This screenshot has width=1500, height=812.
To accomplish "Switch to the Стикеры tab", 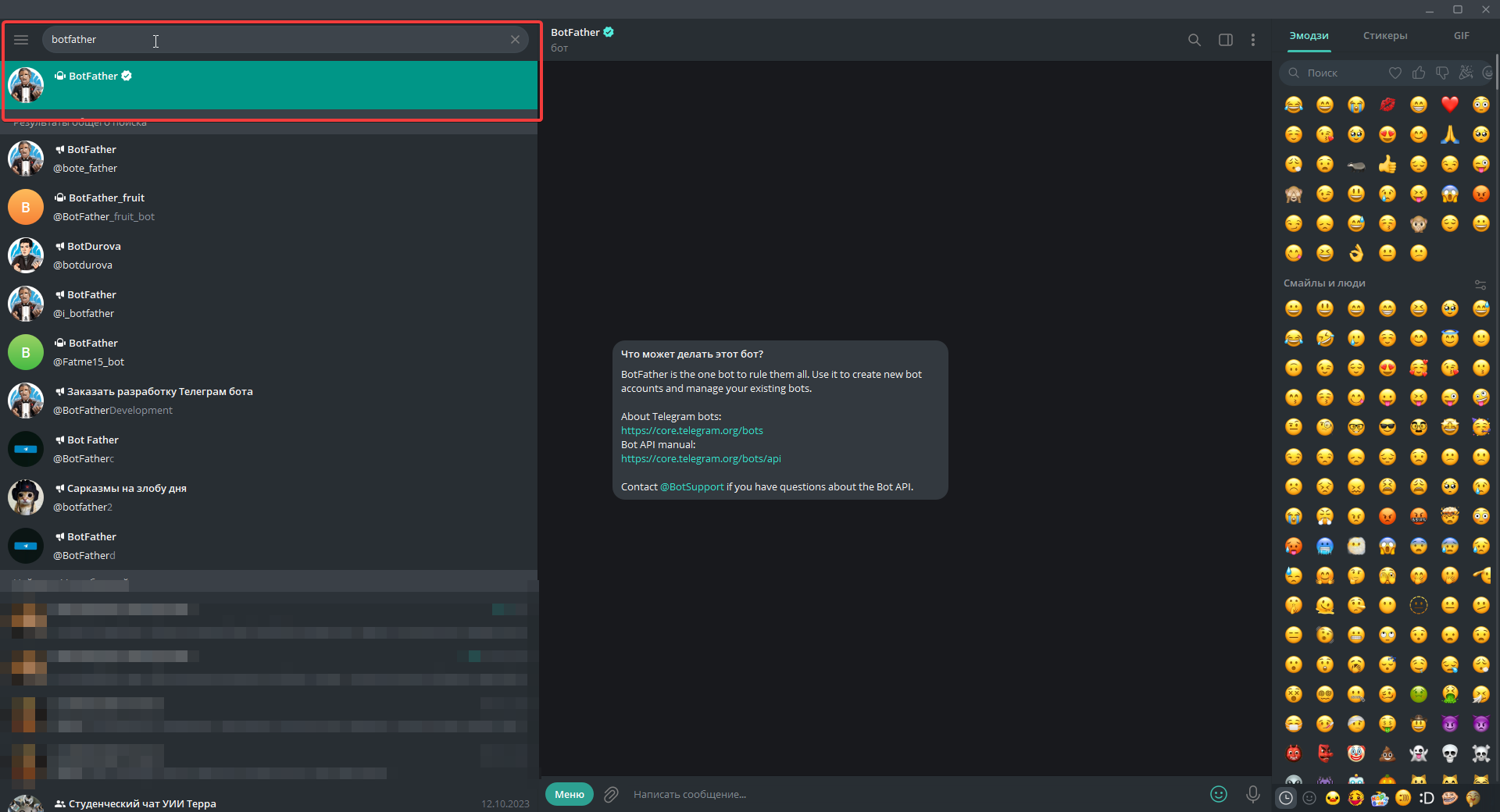I will (x=1384, y=36).
